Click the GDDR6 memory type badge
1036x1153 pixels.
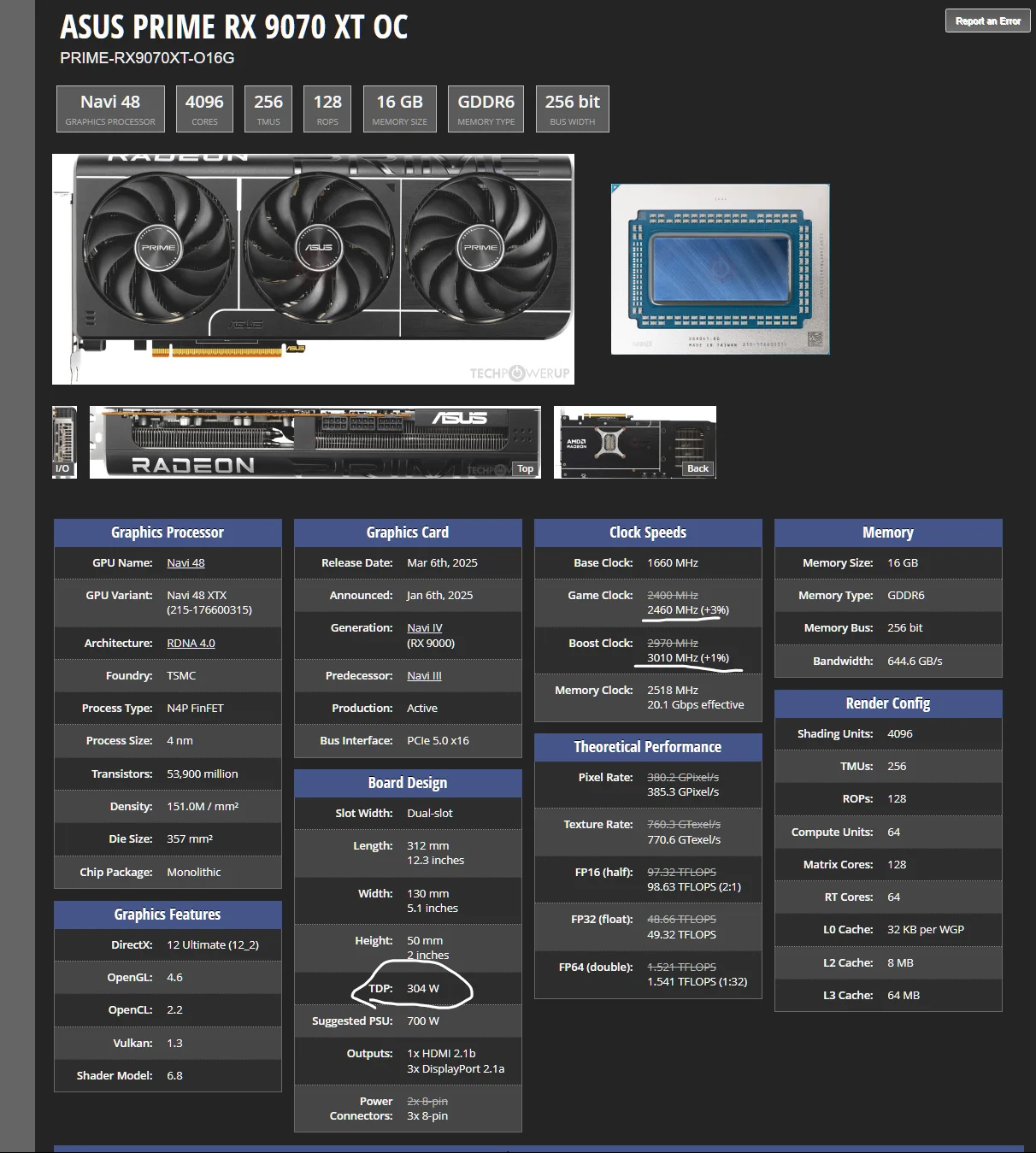click(x=486, y=109)
